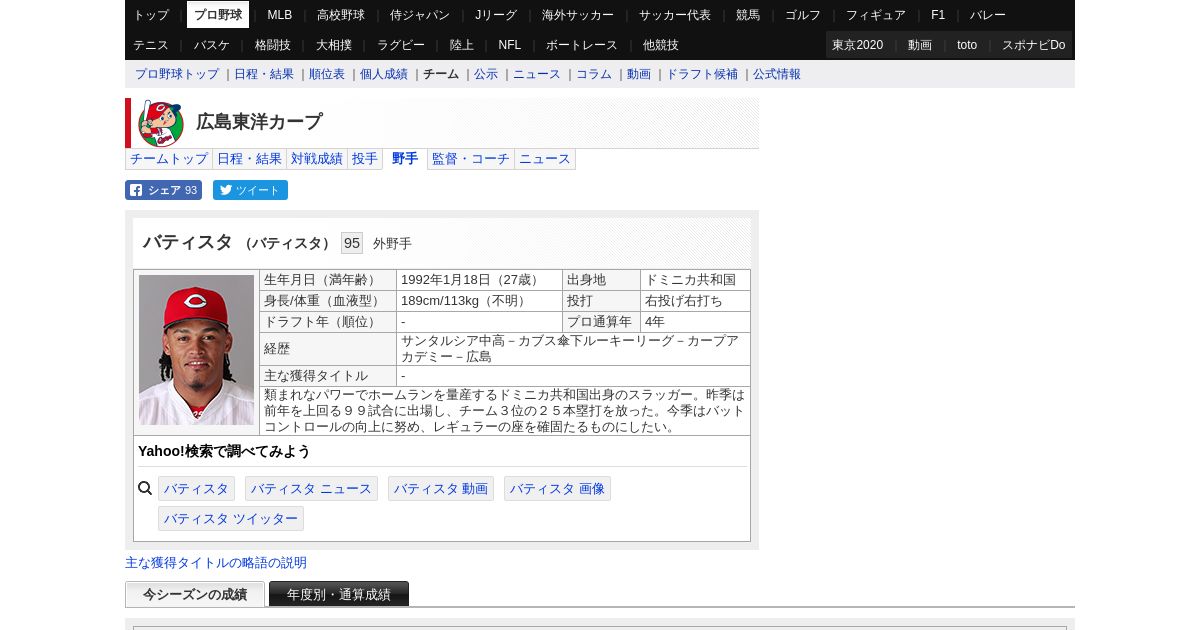The width and height of the screenshot is (1200, 630).
Task: Open テニス section
Action: click(151, 45)
